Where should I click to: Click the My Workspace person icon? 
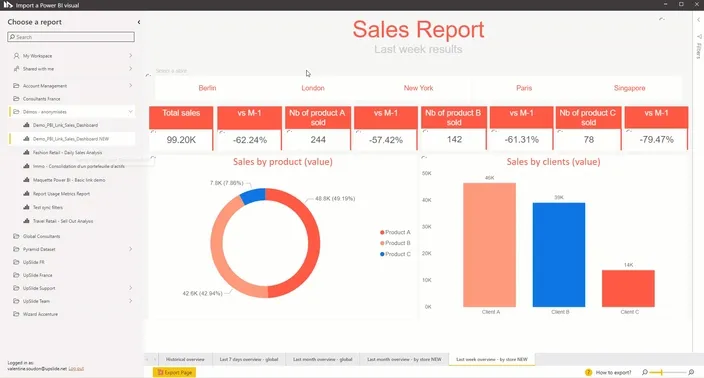coord(16,56)
